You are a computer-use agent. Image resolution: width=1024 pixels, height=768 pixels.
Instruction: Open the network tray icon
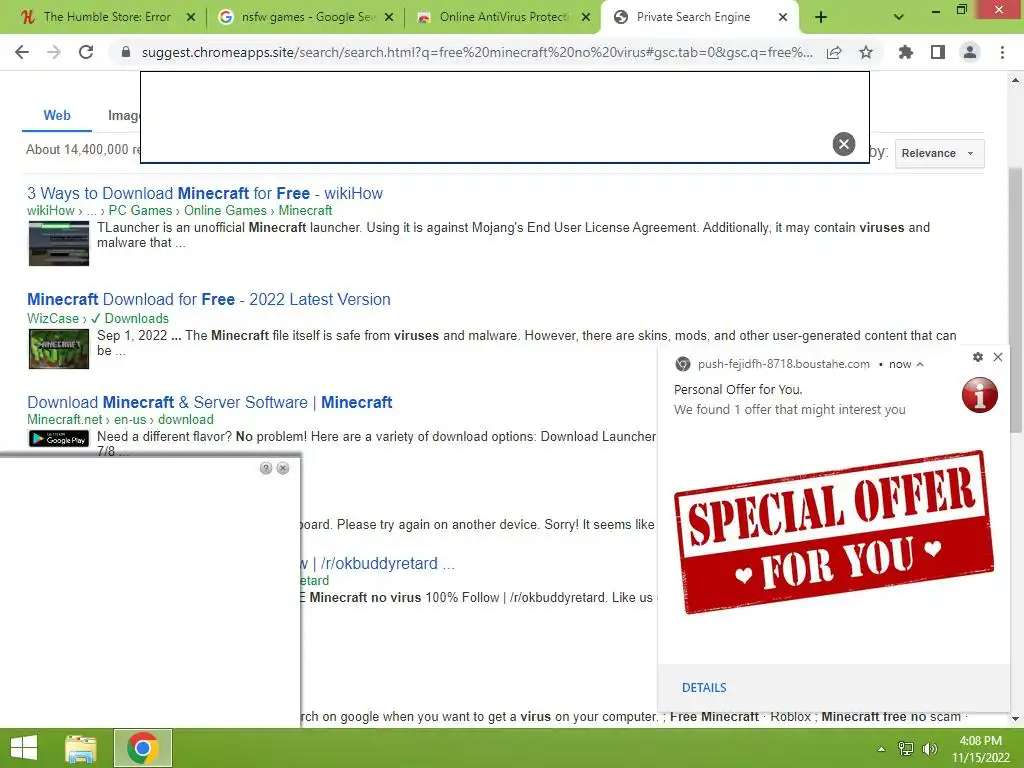coord(906,749)
